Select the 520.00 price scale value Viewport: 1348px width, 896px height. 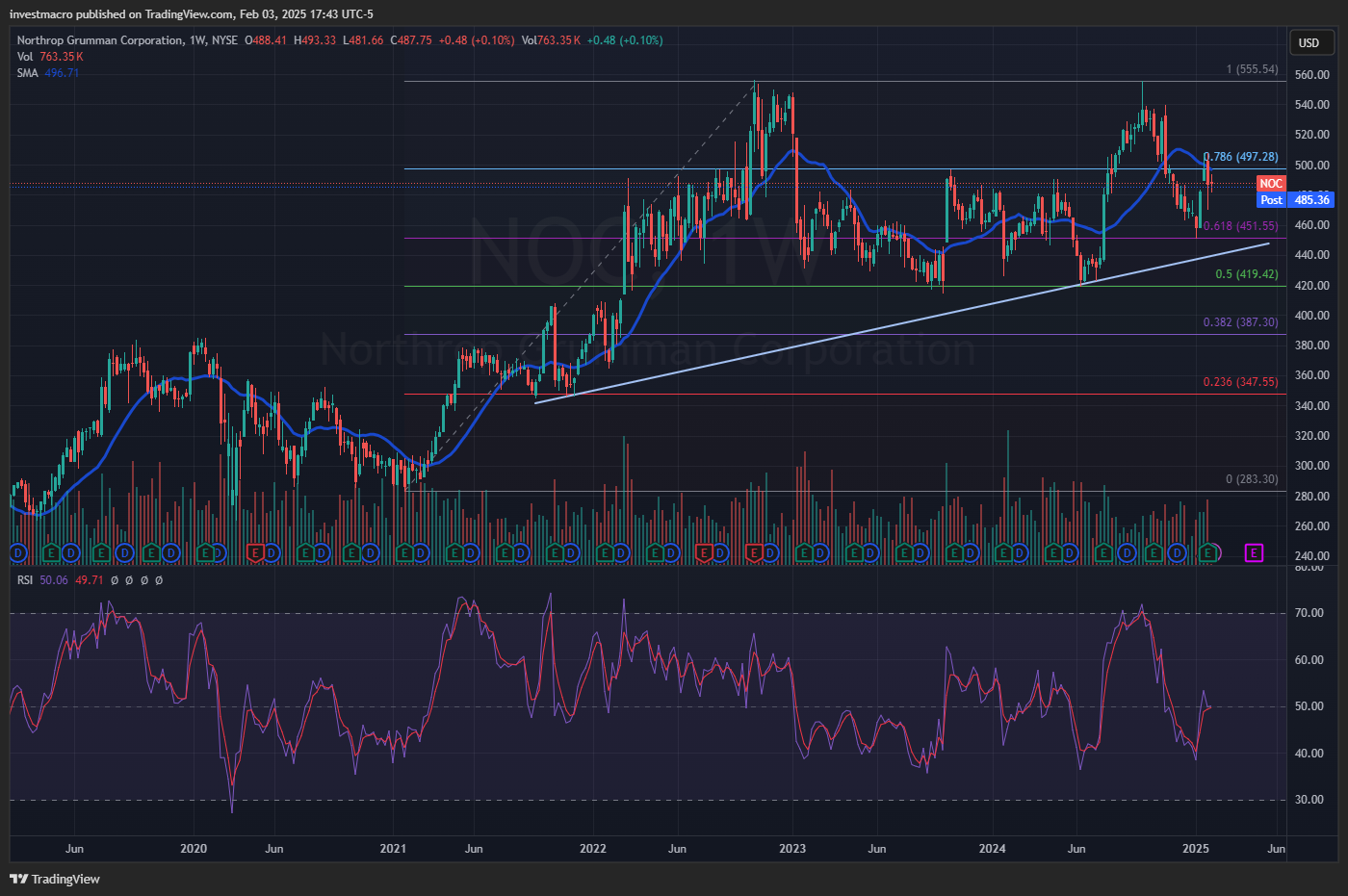coord(1312,136)
